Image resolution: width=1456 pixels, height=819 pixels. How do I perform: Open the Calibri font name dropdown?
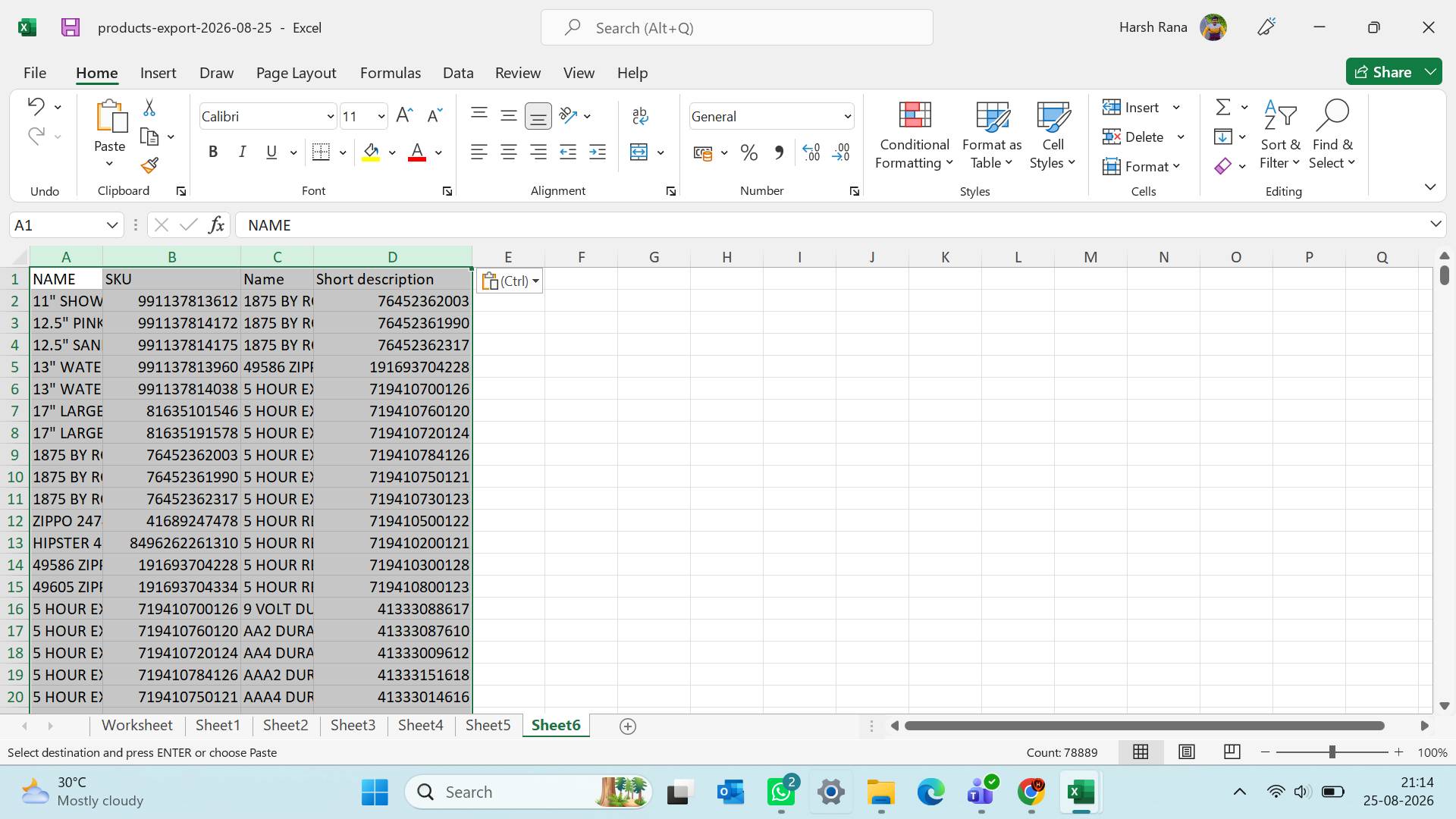point(331,116)
